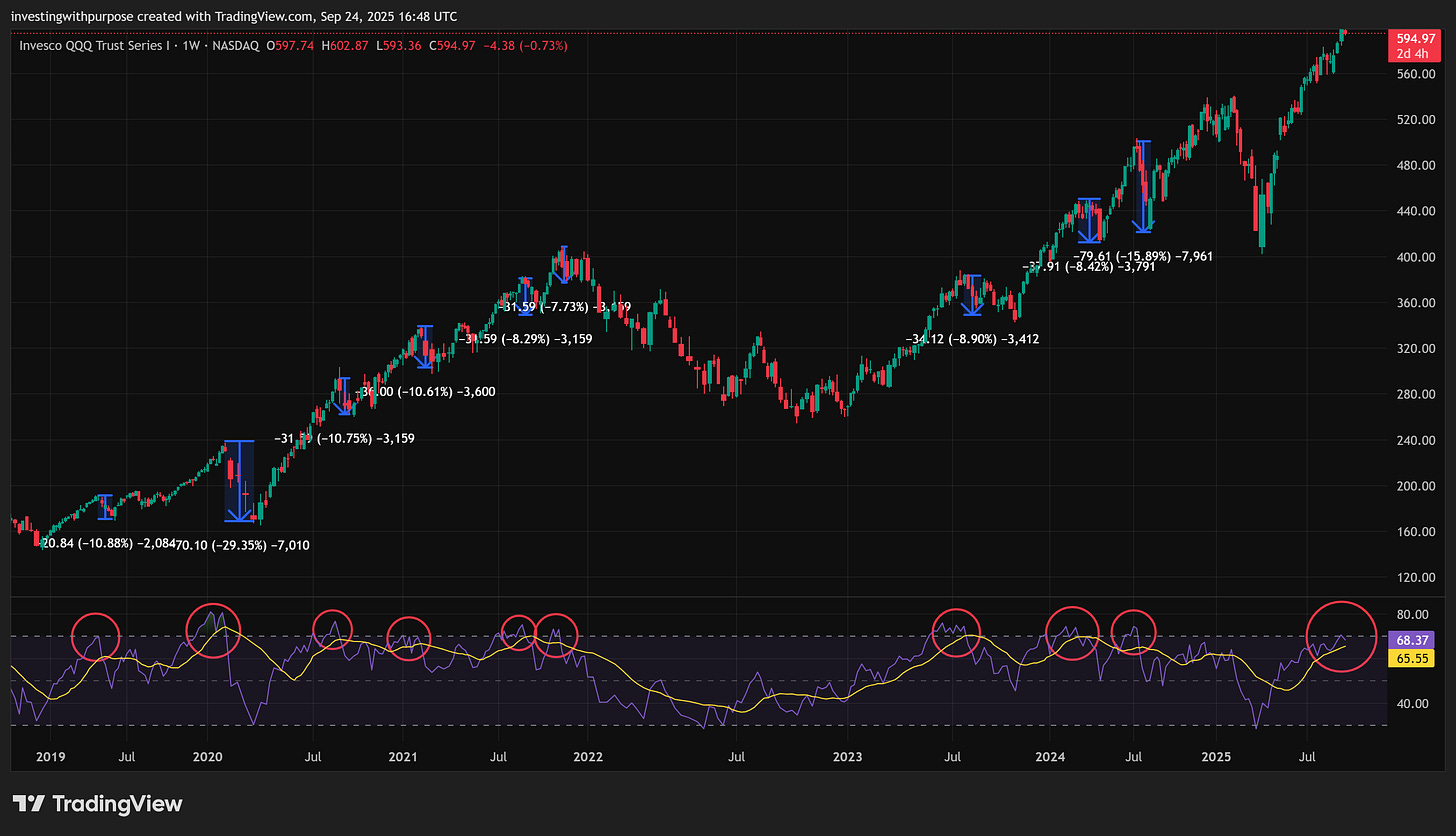Click the 400.00 price axis label
This screenshot has width=1456, height=836.
tap(1417, 257)
